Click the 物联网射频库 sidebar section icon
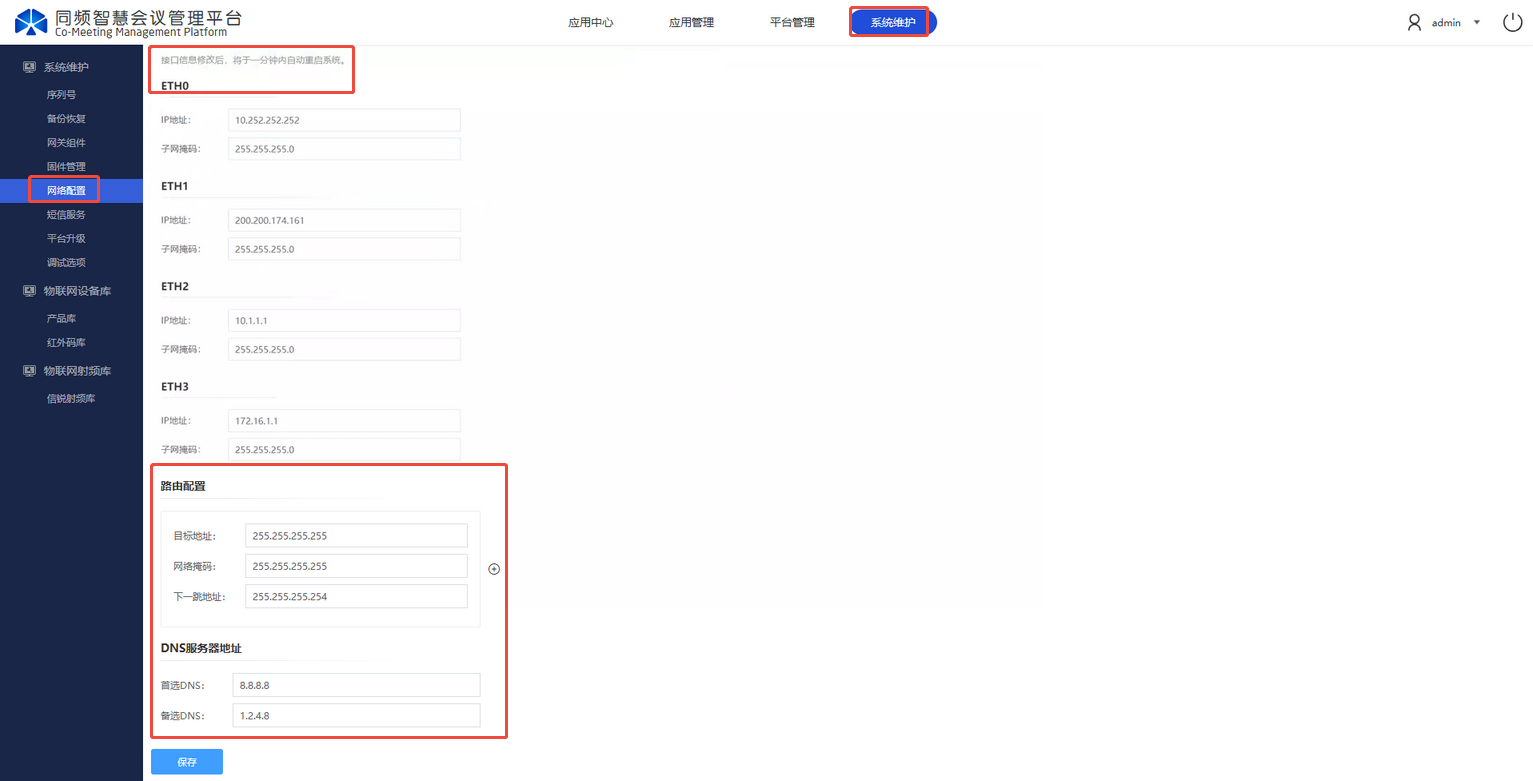Viewport: 1533px width, 781px height. pyautogui.click(x=29, y=371)
